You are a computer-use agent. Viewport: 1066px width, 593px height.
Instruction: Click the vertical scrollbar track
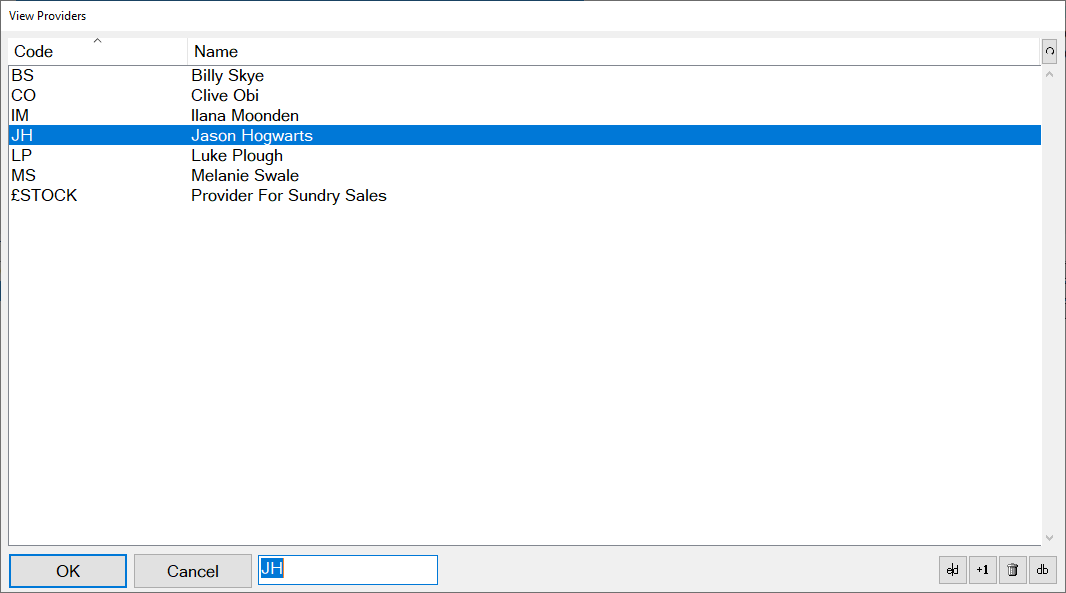1049,300
